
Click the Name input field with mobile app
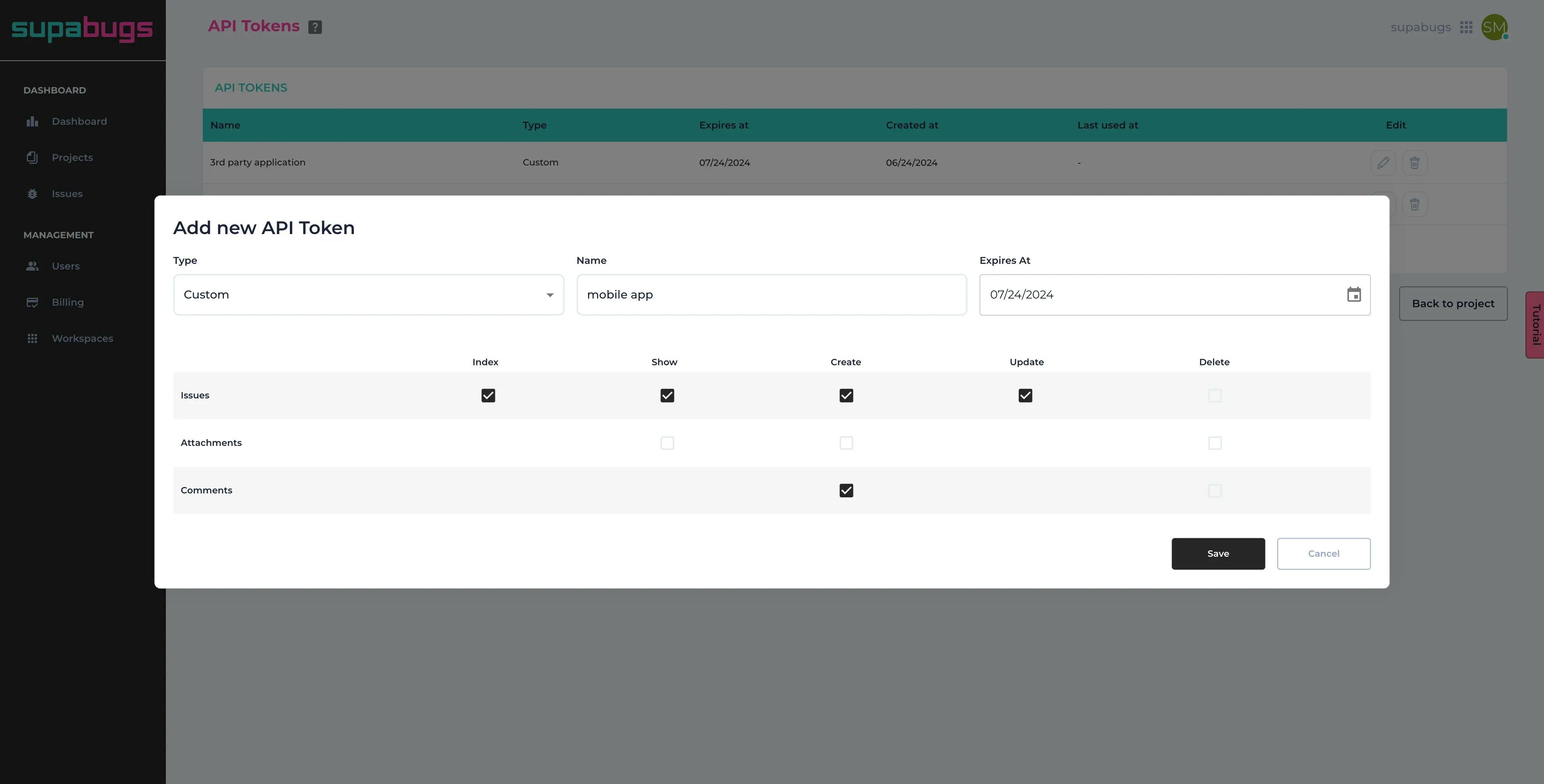771,294
